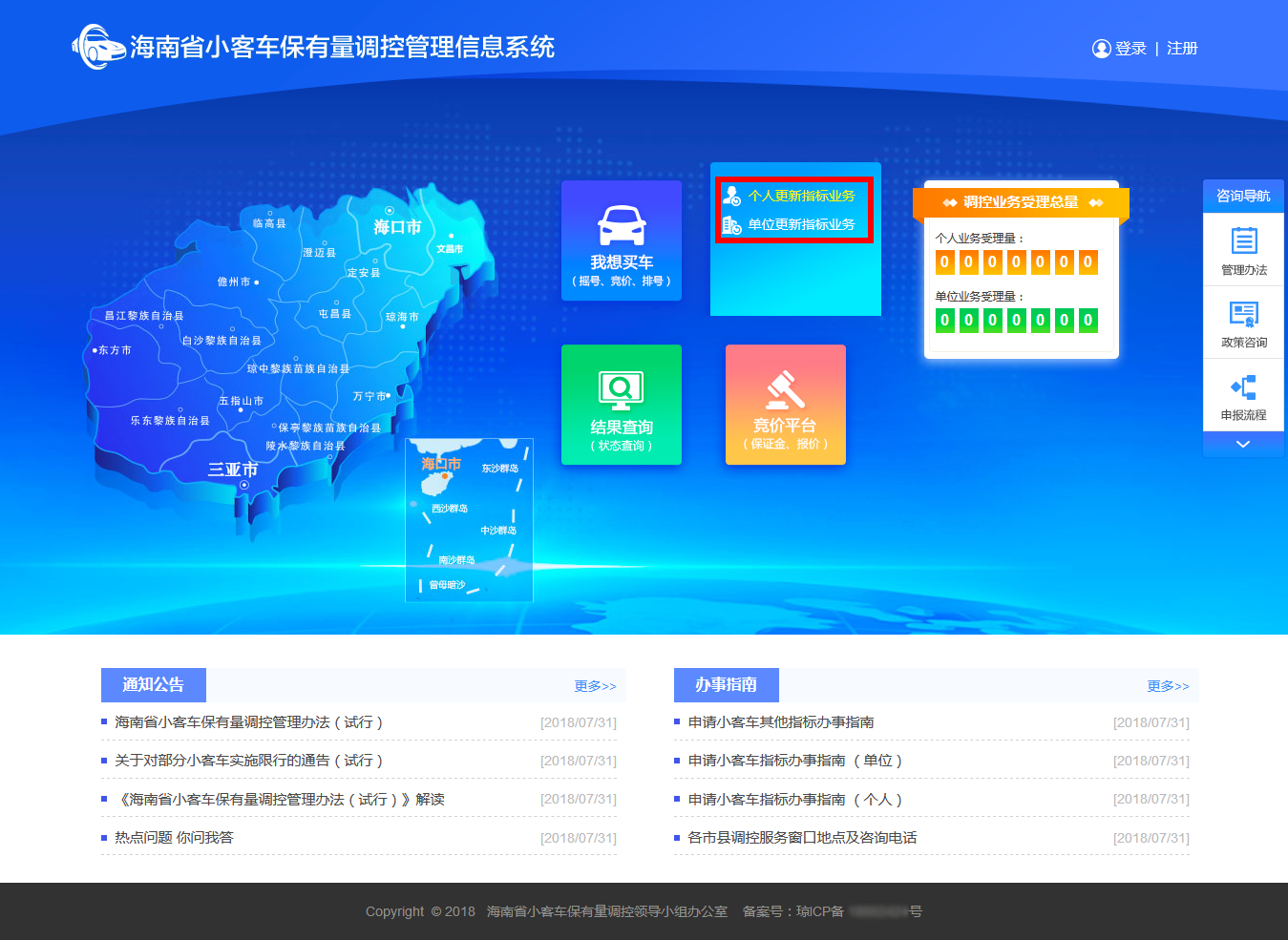Expand the 咨询导航 panel down chevron

pyautogui.click(x=1243, y=445)
